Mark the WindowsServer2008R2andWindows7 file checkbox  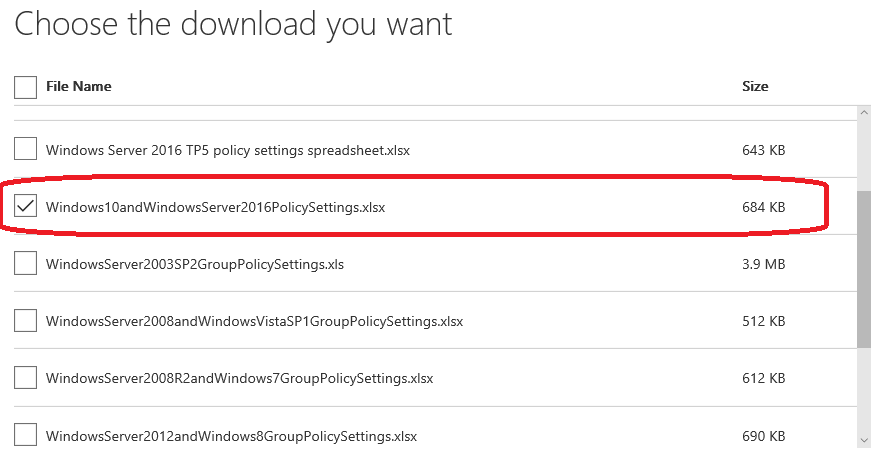25,379
